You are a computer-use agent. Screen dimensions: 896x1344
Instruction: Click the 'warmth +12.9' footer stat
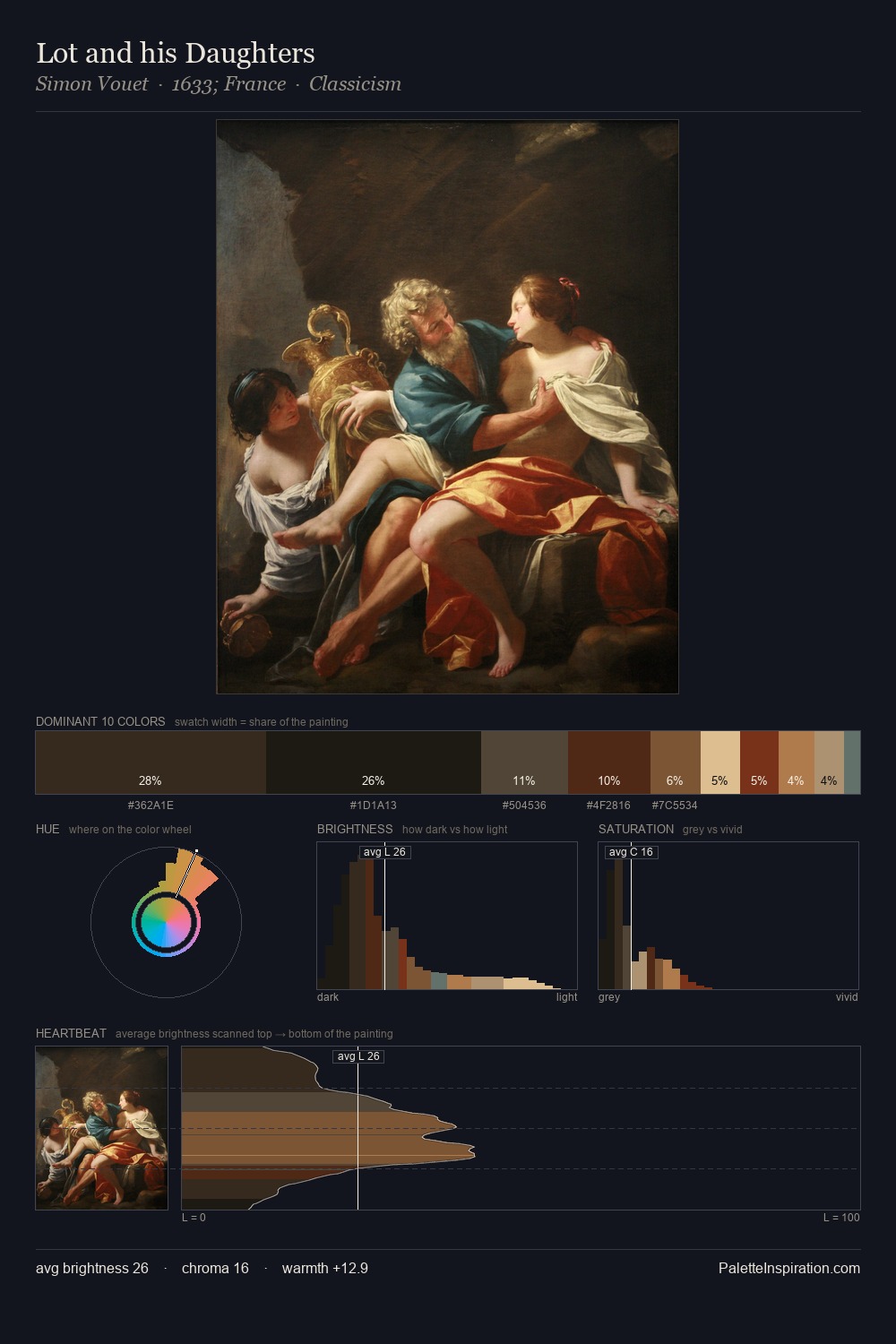click(x=325, y=1269)
